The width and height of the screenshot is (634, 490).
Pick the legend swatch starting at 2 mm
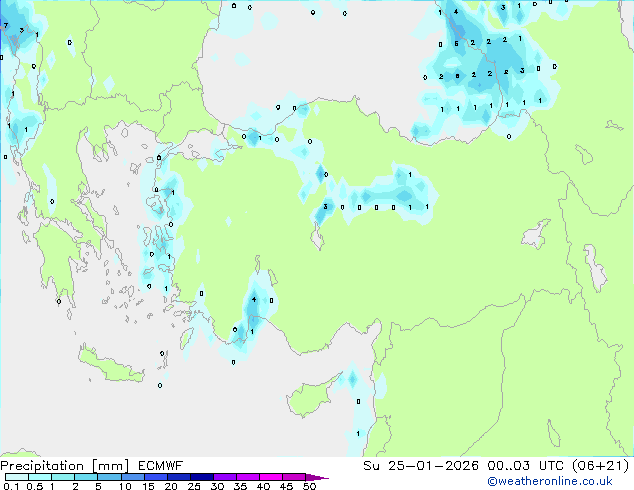86,477
